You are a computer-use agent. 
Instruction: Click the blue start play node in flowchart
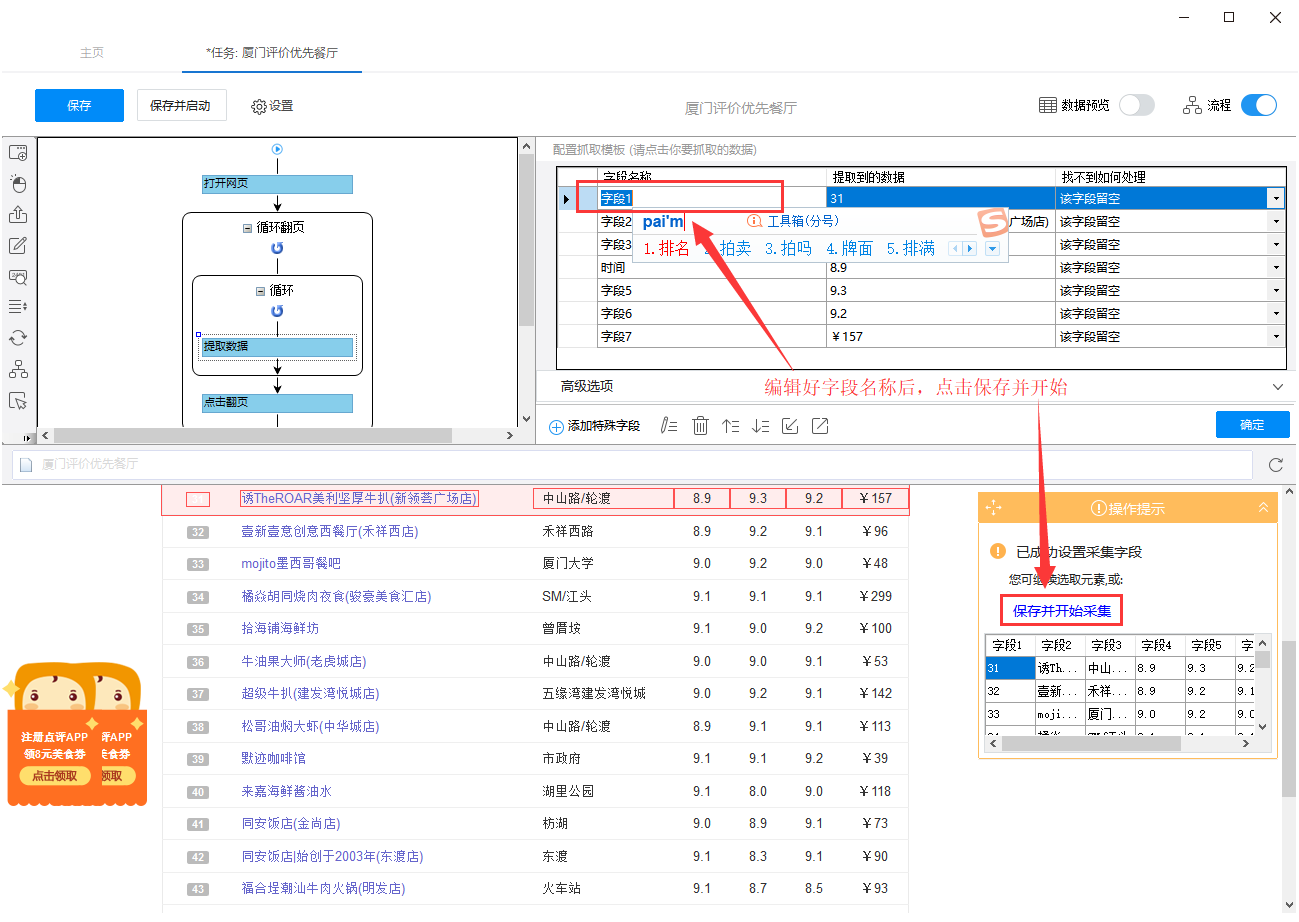pos(277,149)
